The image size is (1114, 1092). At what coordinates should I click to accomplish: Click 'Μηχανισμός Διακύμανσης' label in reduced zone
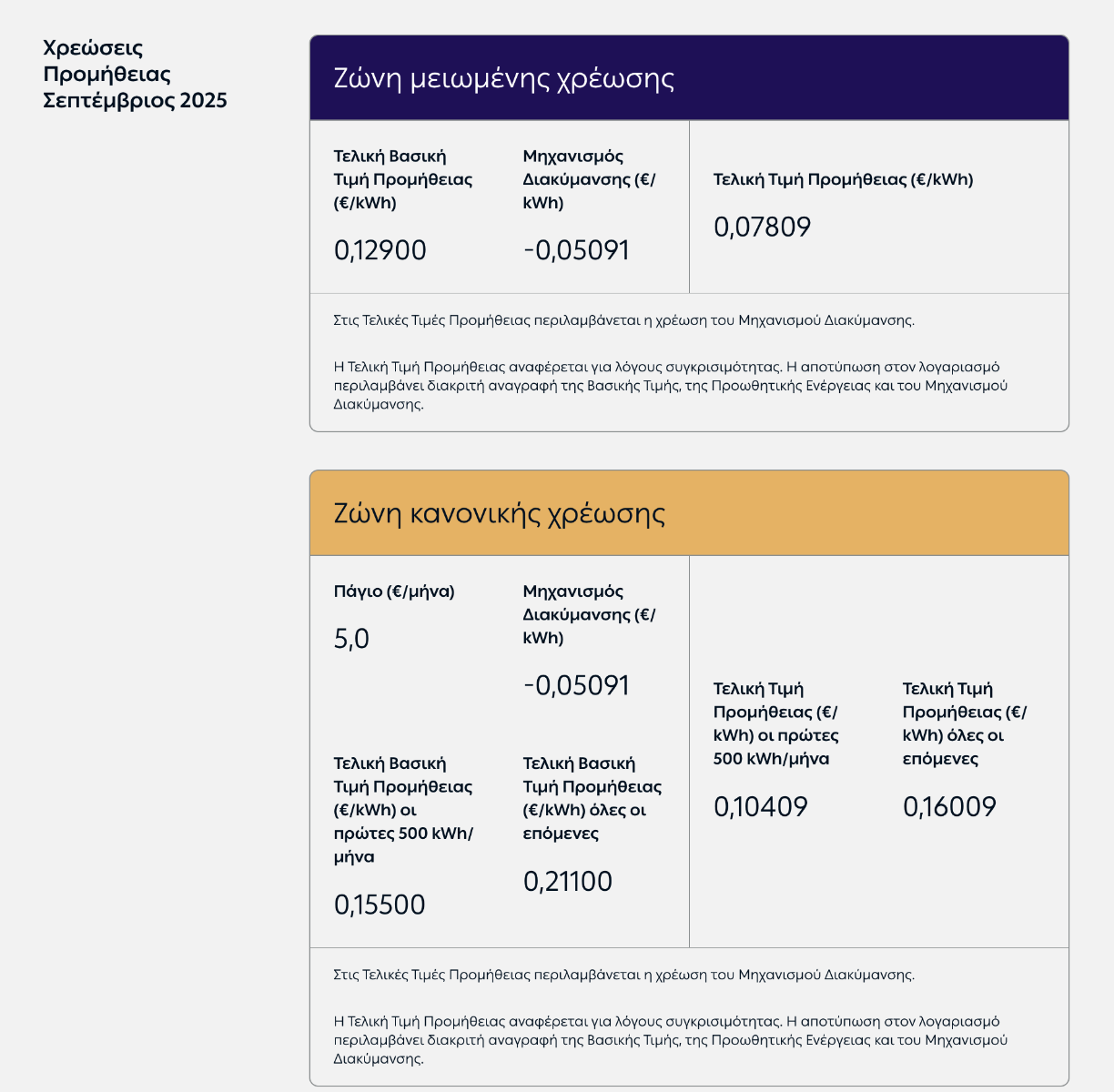(x=590, y=179)
